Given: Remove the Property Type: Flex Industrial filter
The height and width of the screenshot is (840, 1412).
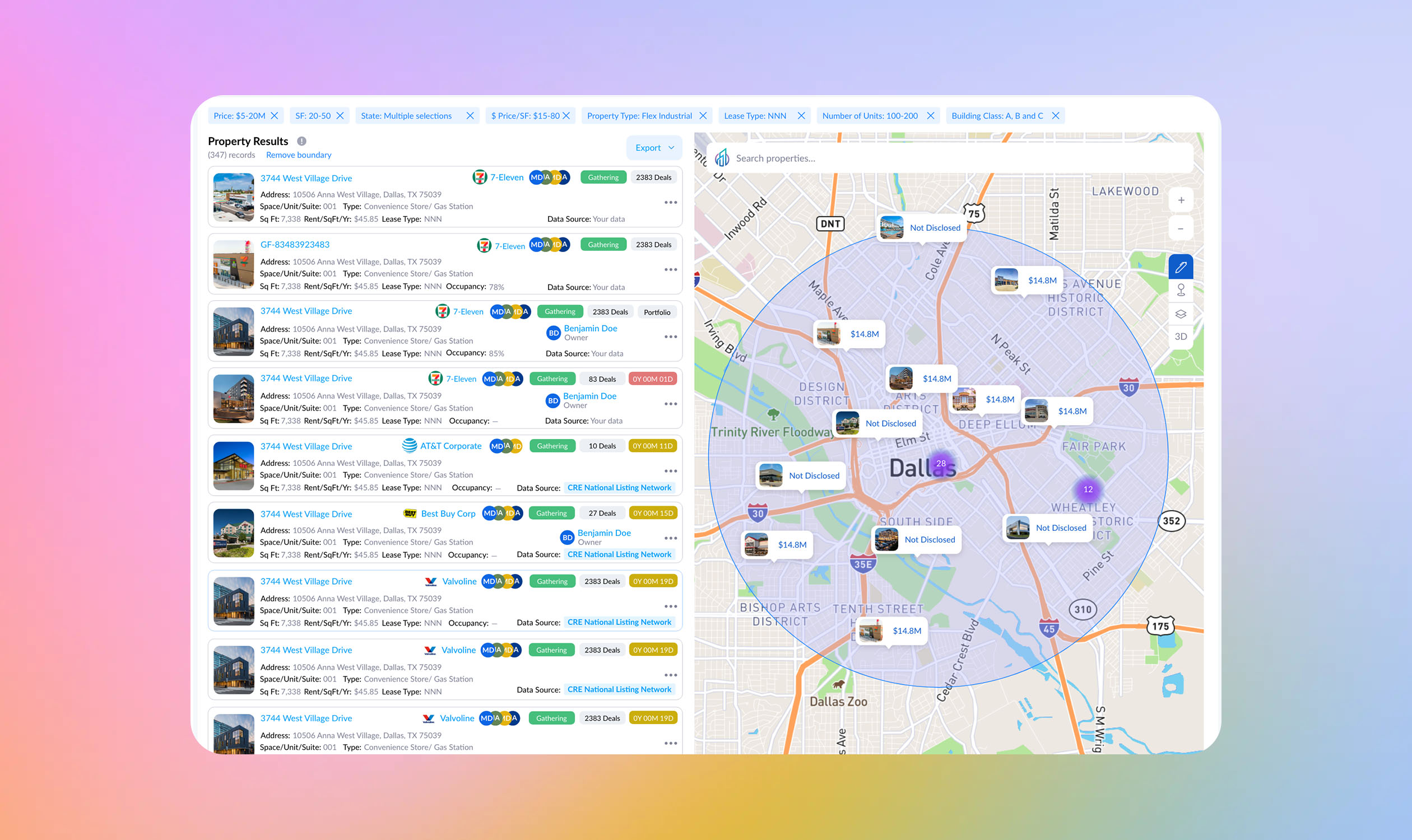Looking at the screenshot, I should coord(703,115).
